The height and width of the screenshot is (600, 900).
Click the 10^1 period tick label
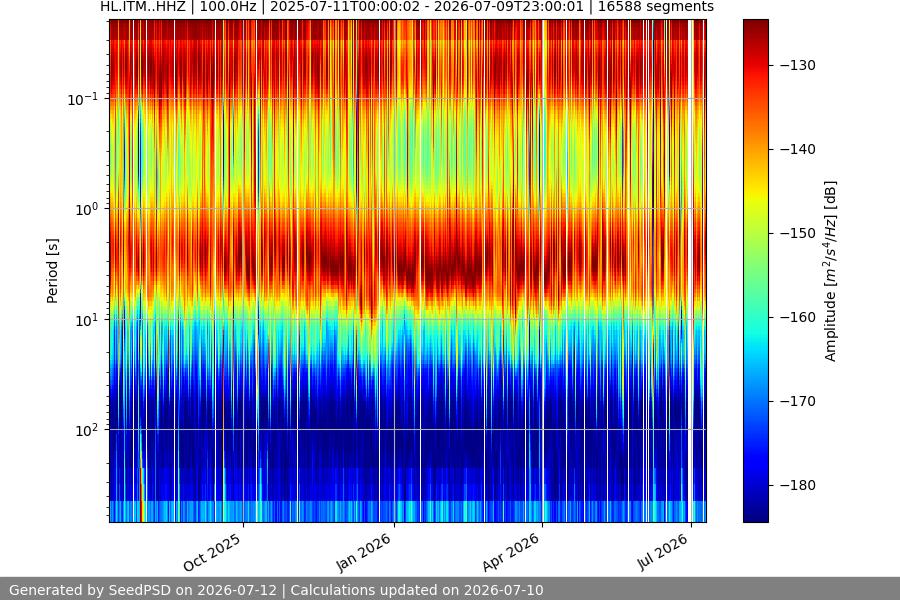[x=87, y=320]
